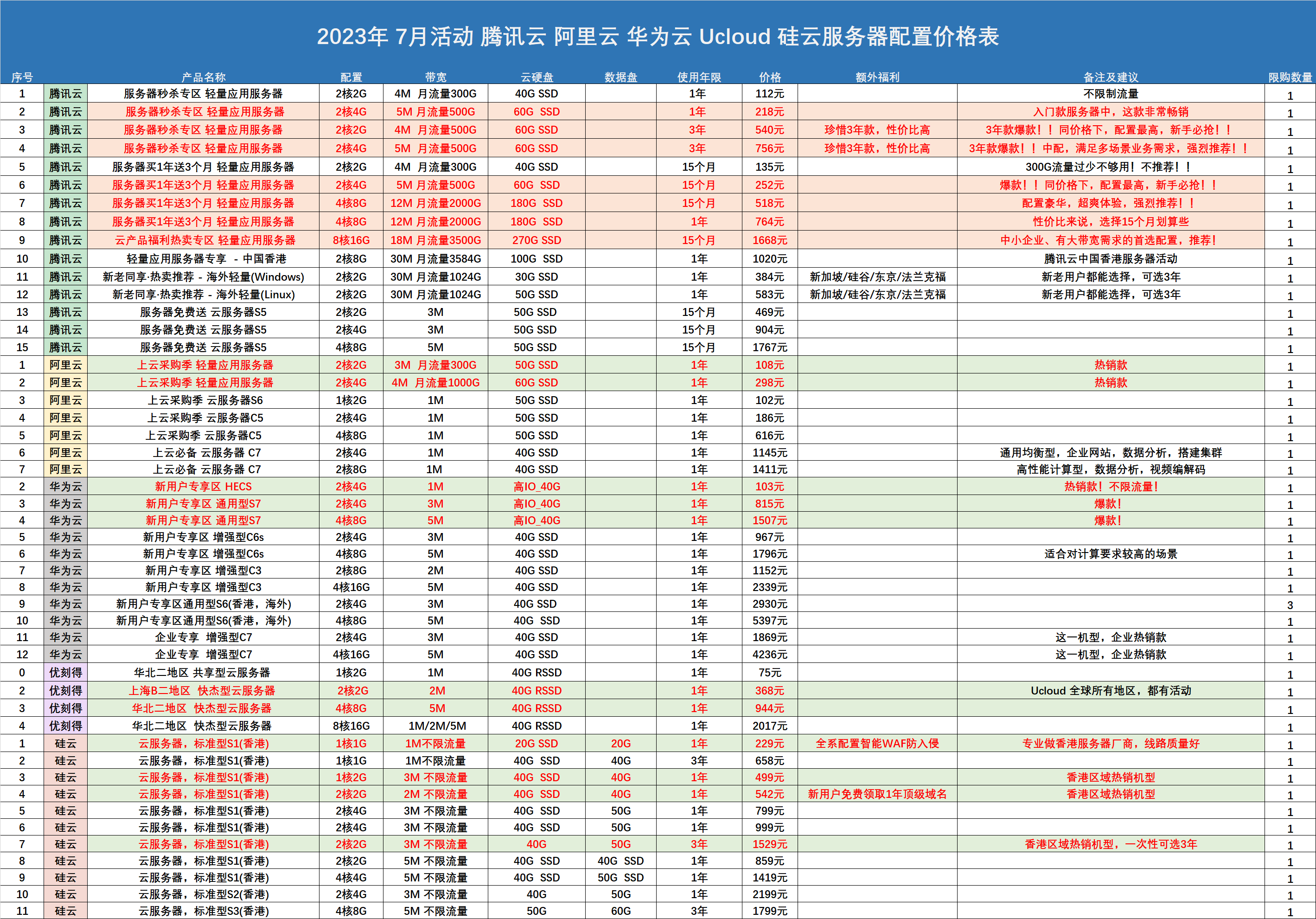Select price cell '5397元'

(770, 621)
